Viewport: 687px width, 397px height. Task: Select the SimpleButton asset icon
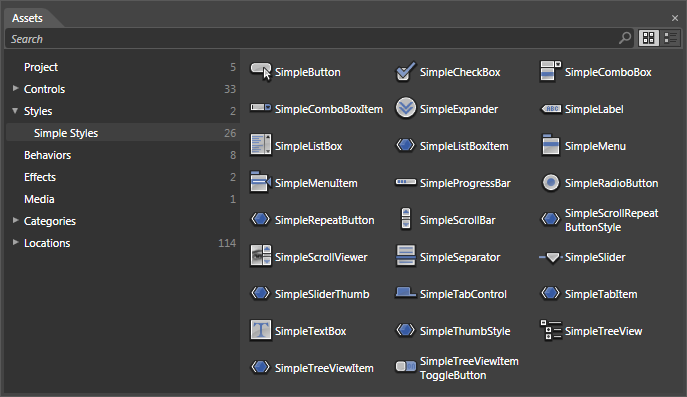[x=261, y=72]
